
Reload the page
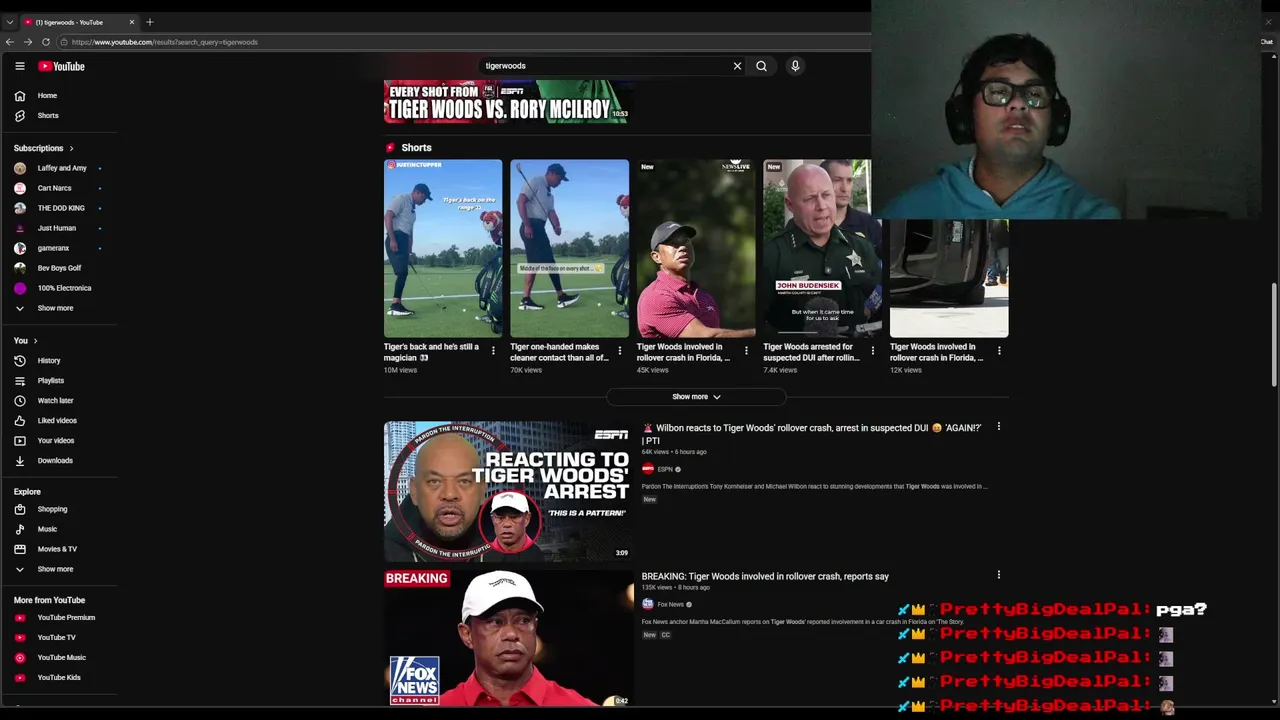point(46,42)
